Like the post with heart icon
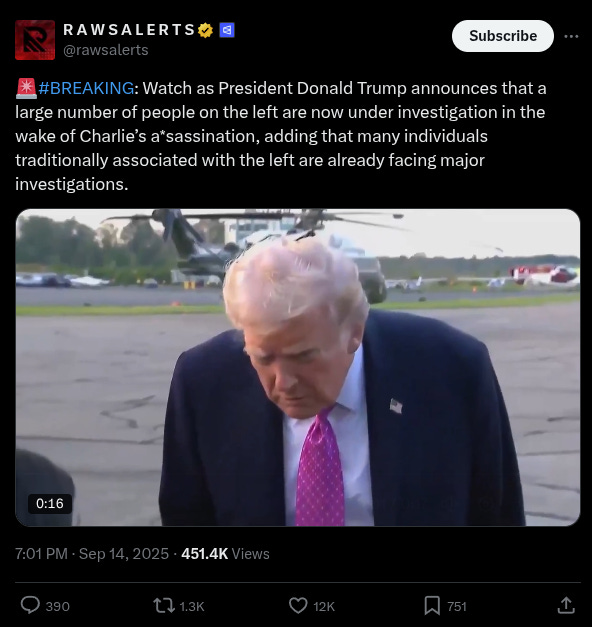Image resolution: width=592 pixels, height=627 pixels. click(298, 605)
